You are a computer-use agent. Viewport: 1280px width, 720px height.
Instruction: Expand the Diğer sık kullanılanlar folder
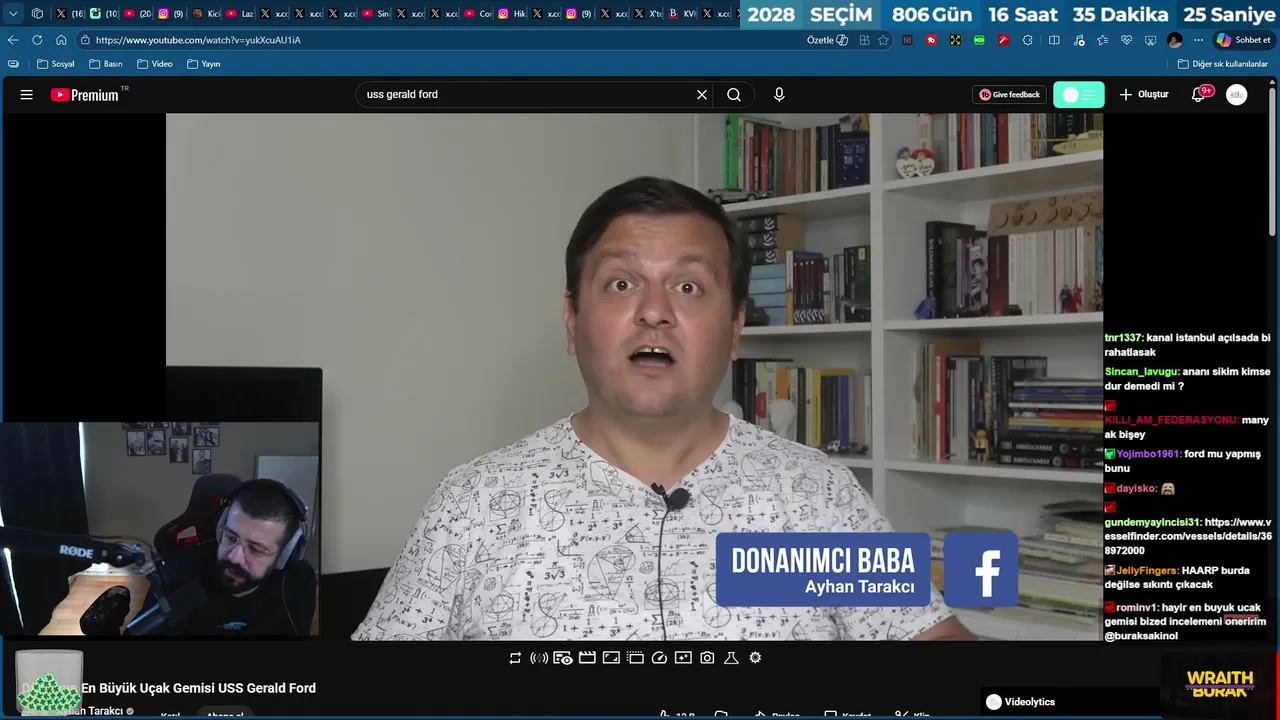1222,64
